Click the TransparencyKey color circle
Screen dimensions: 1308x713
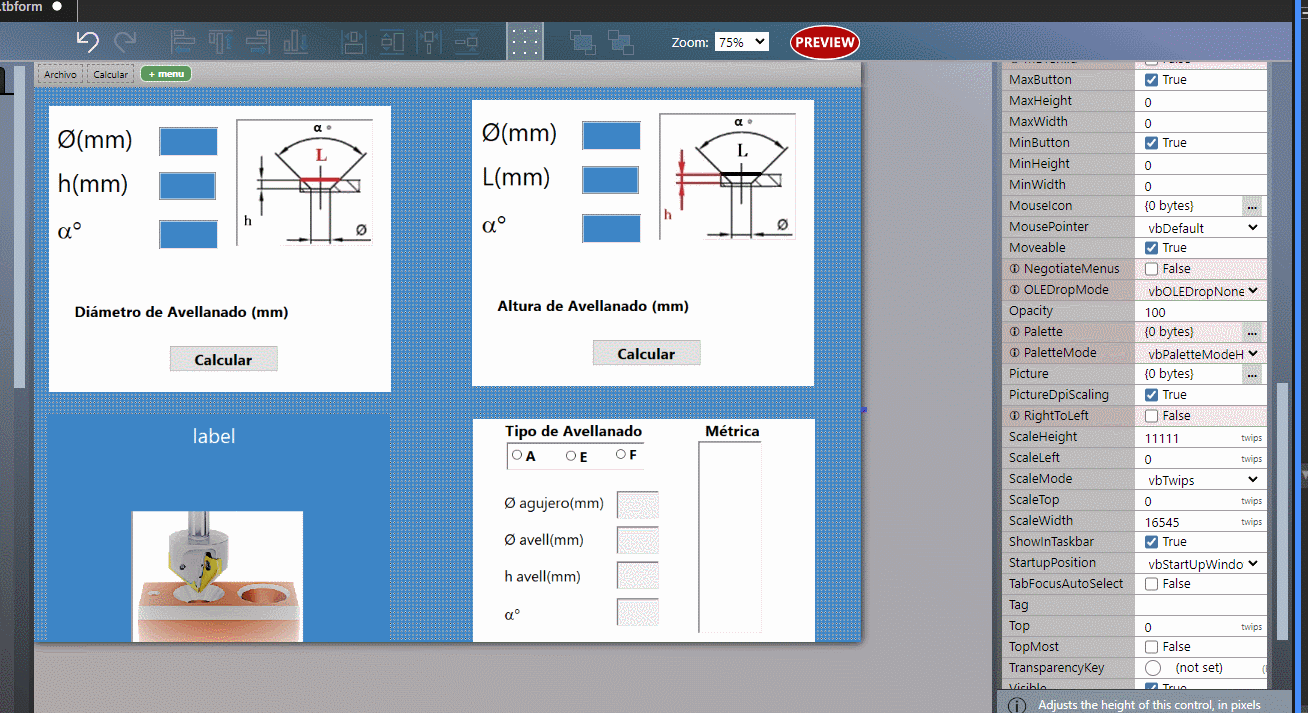coord(1153,668)
